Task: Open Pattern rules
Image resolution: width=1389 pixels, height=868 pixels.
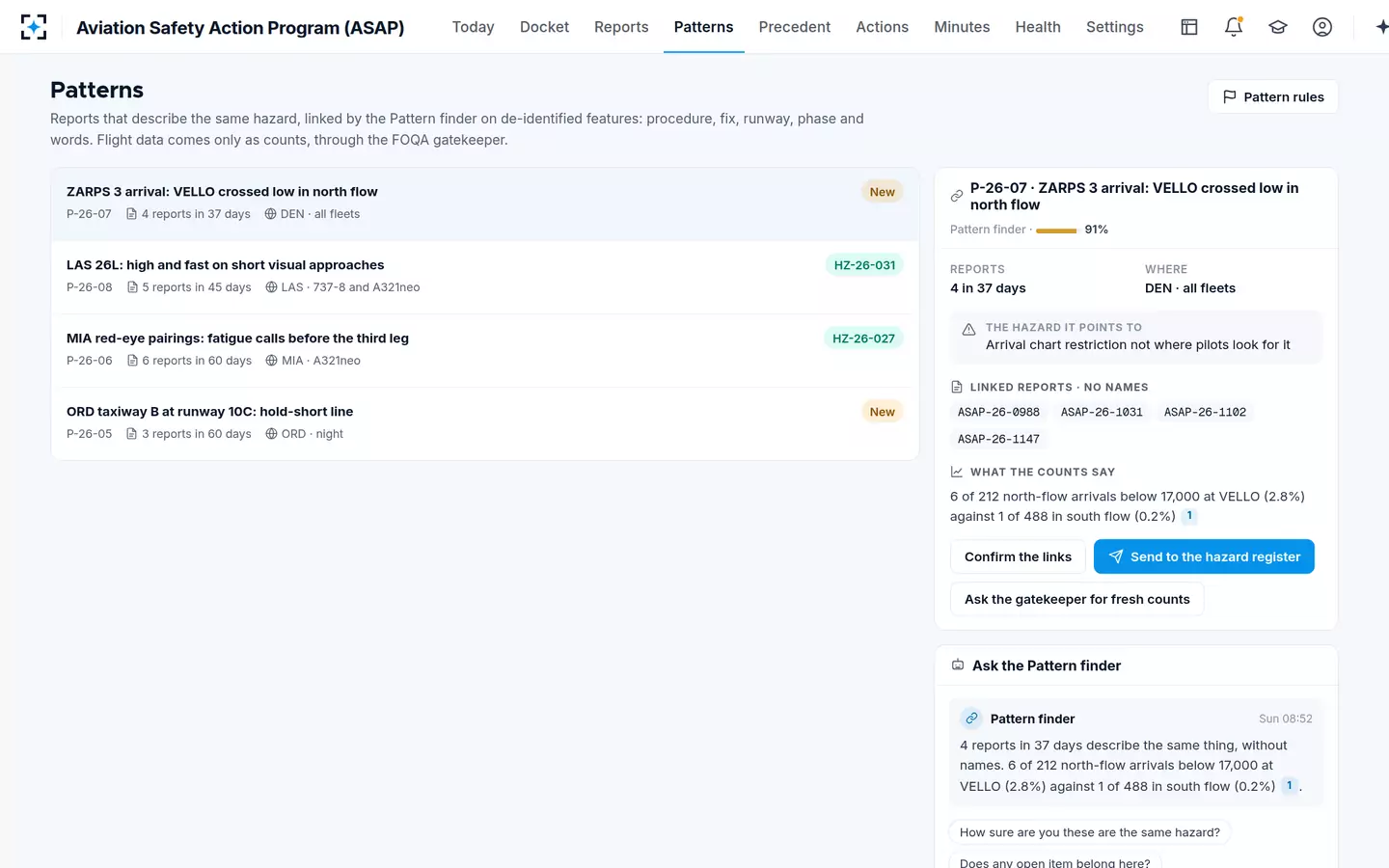Action: pyautogui.click(x=1272, y=96)
